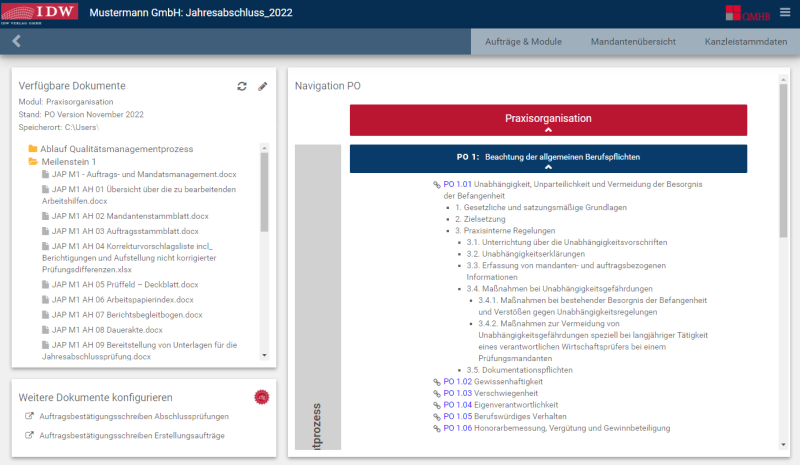The height and width of the screenshot is (465, 800).
Task: Select 3.4. Maßnahmen bei Unabhängigkeitsgefährdungen
Action: pyautogui.click(x=559, y=289)
